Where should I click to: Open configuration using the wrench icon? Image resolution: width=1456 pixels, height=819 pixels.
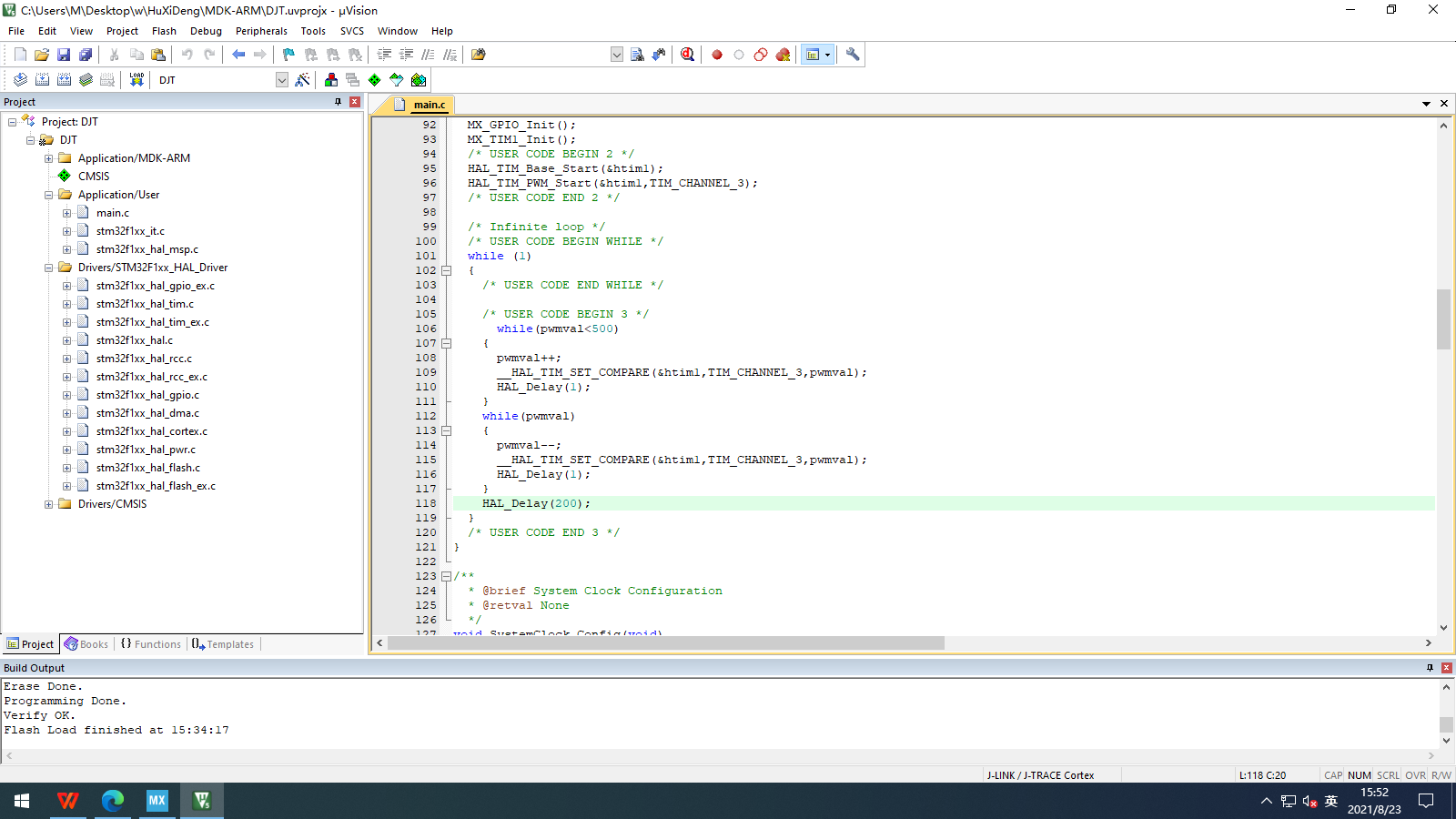click(x=853, y=55)
